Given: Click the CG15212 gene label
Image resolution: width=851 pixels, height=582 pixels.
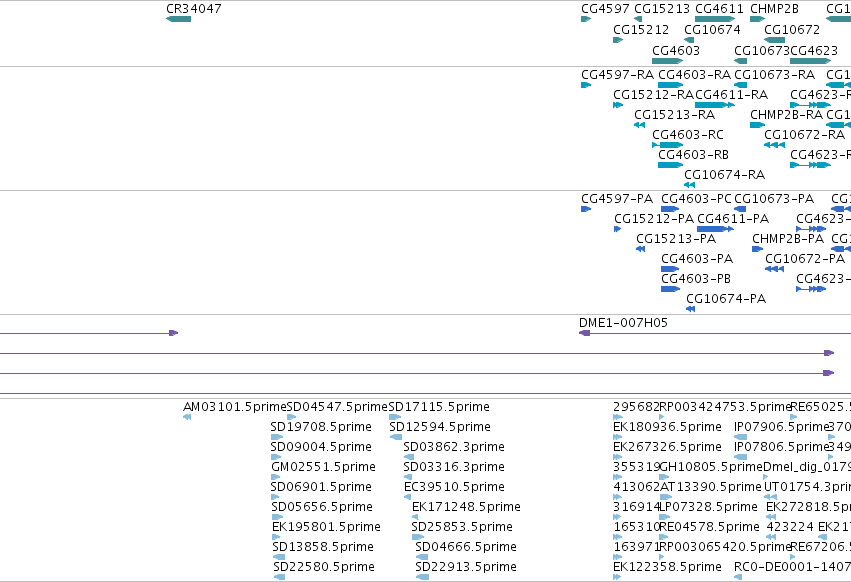Looking at the screenshot, I should [641, 30].
